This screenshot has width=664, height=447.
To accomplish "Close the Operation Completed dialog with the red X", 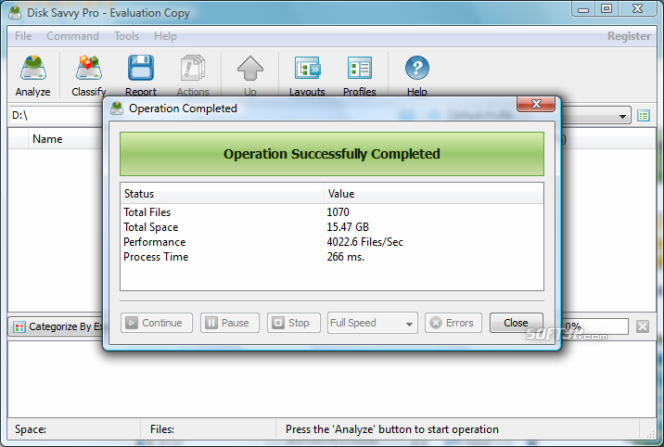I will point(536,104).
